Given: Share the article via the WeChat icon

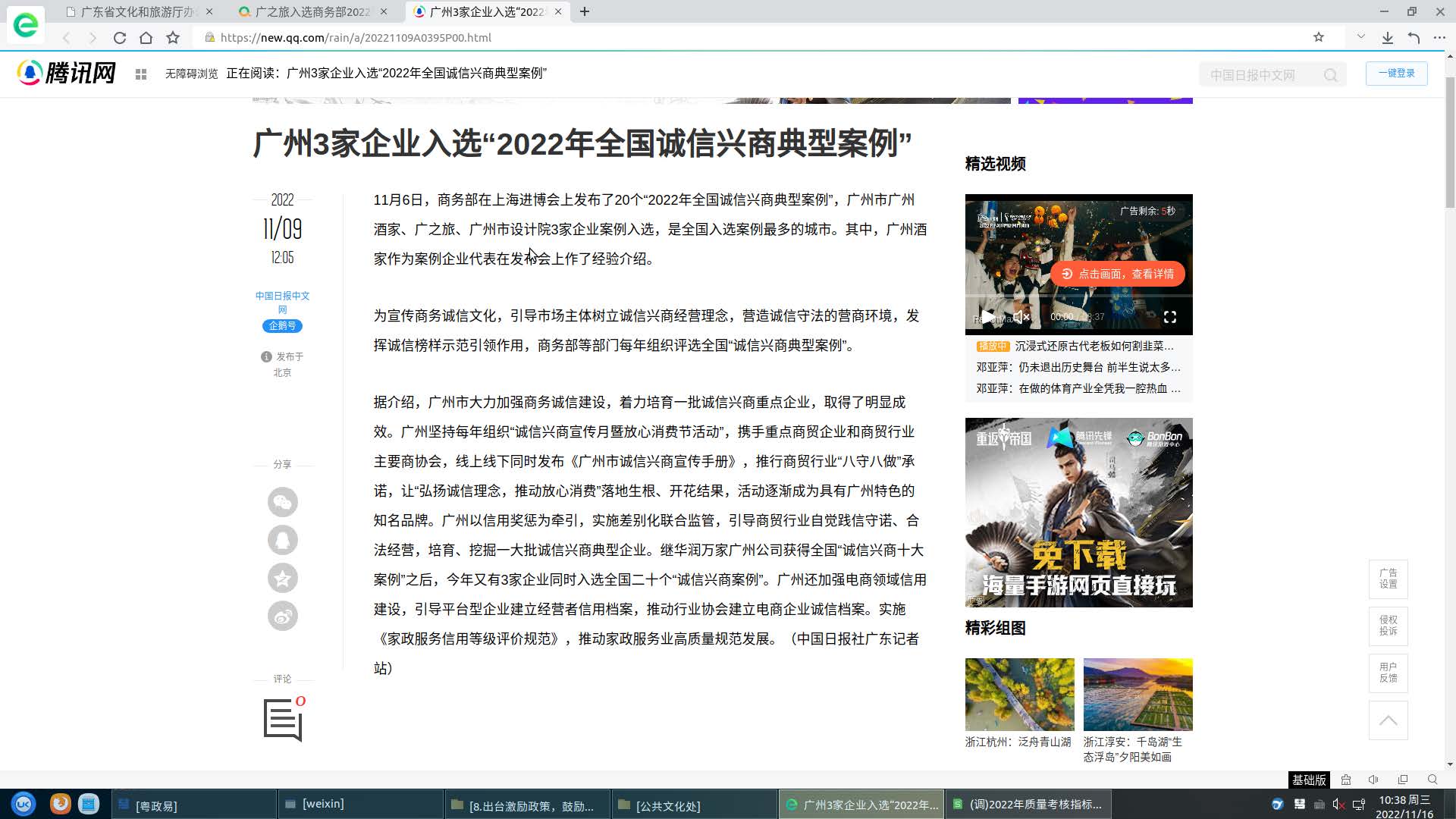Looking at the screenshot, I should (x=282, y=502).
